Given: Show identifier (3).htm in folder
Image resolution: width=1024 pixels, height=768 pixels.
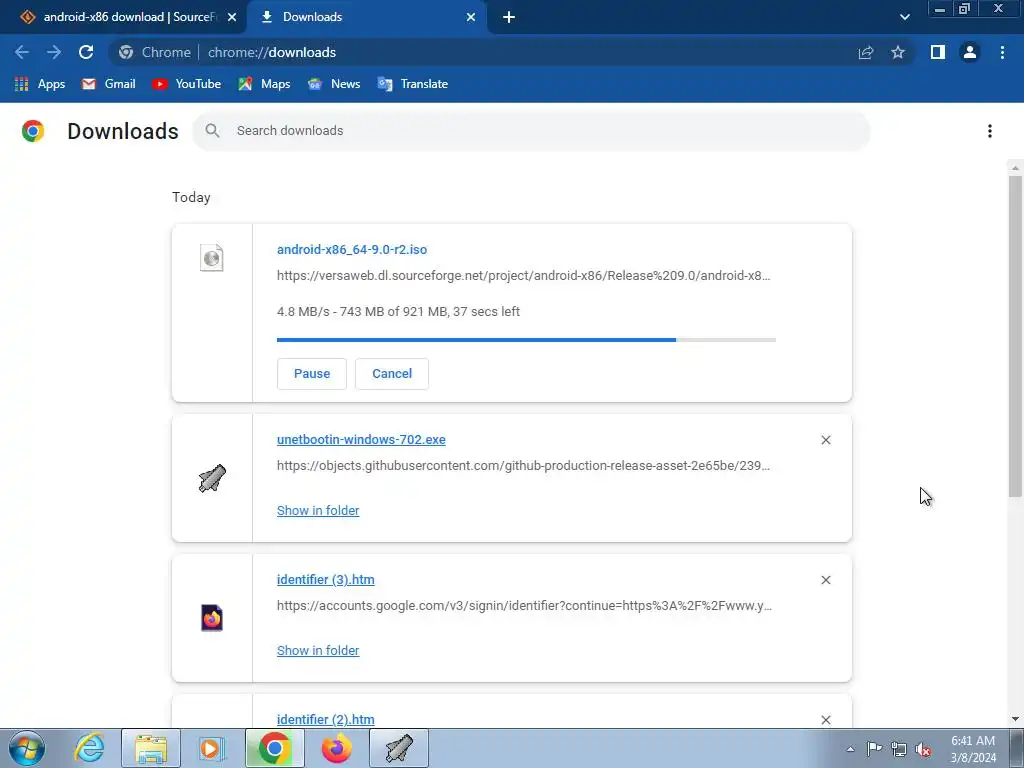Looking at the screenshot, I should coord(318,650).
